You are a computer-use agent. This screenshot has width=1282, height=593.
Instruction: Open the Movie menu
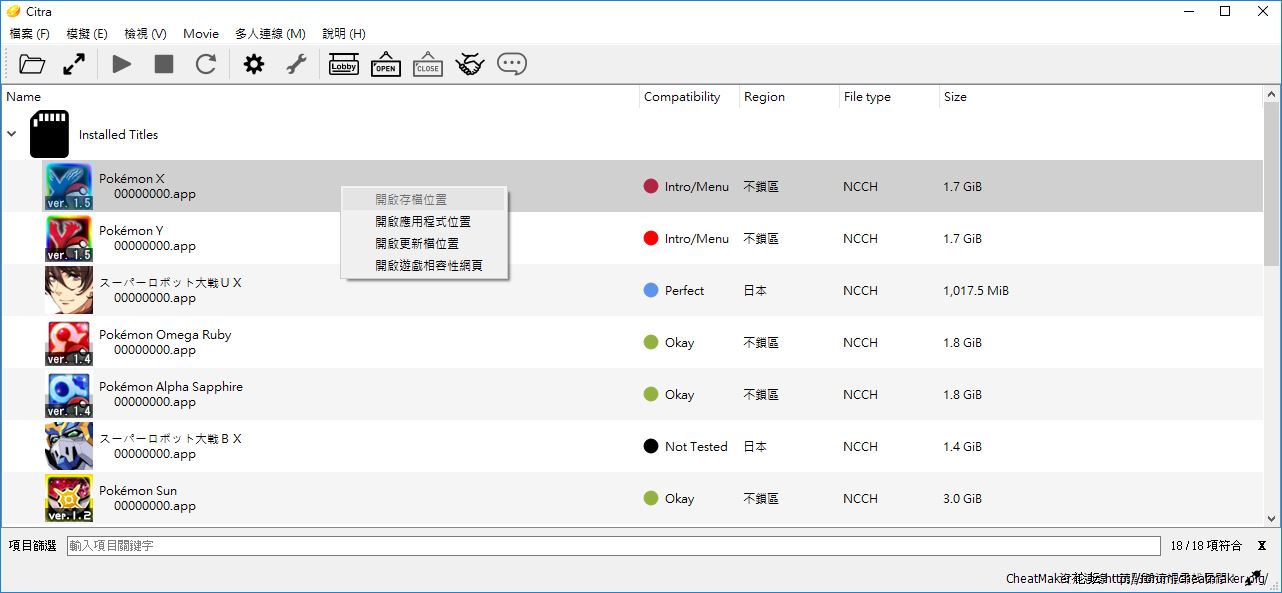coord(201,34)
